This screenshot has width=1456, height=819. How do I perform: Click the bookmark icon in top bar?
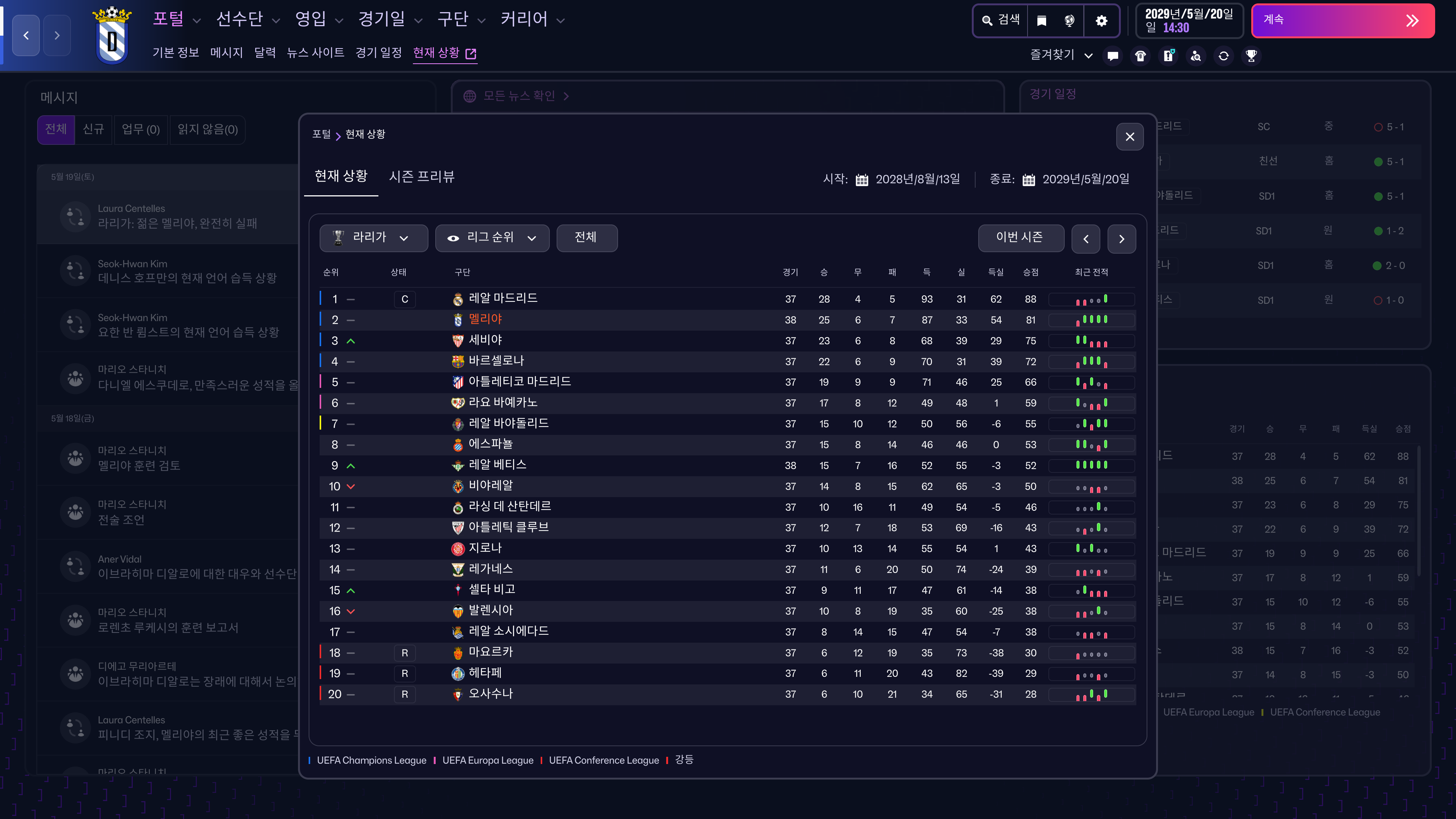(x=1041, y=21)
